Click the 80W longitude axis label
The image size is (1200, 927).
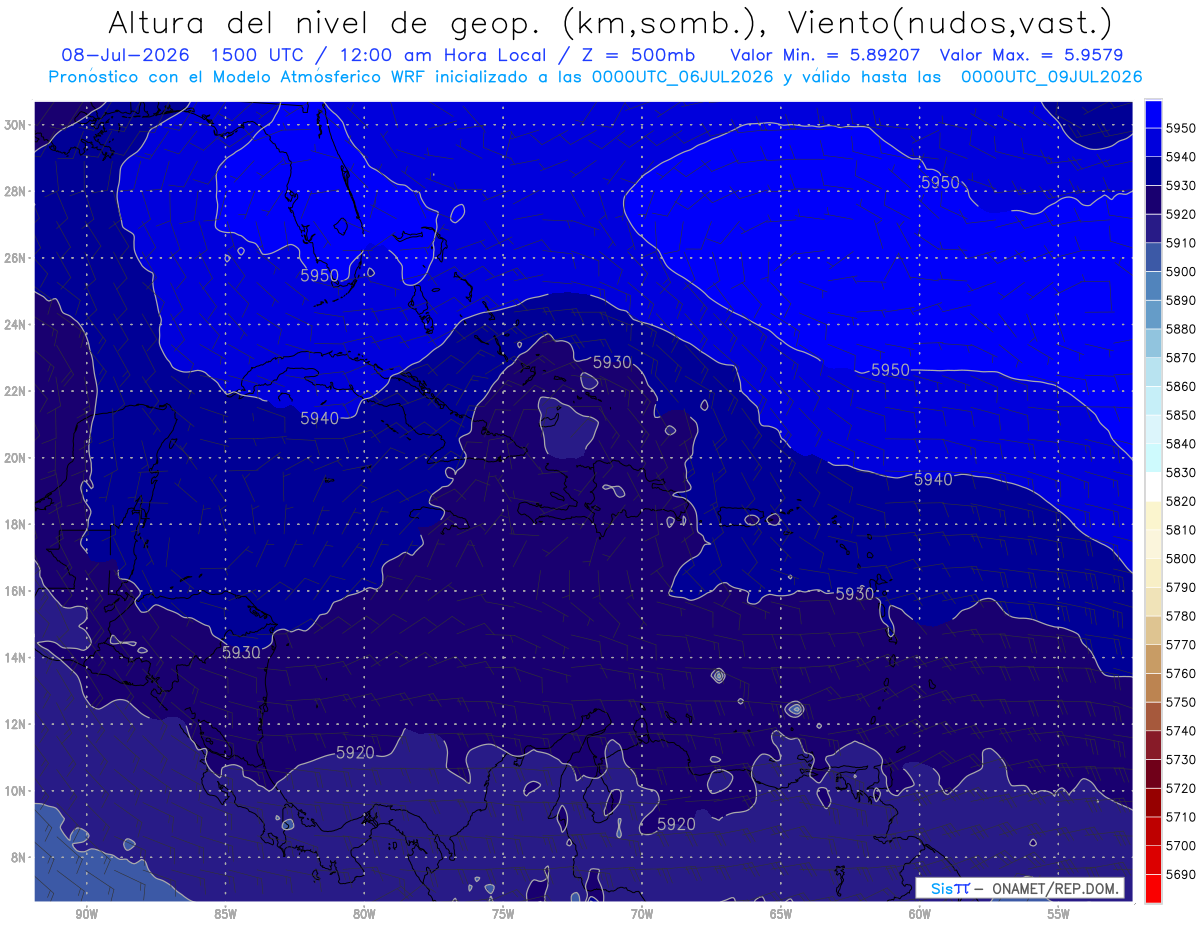coord(364,914)
